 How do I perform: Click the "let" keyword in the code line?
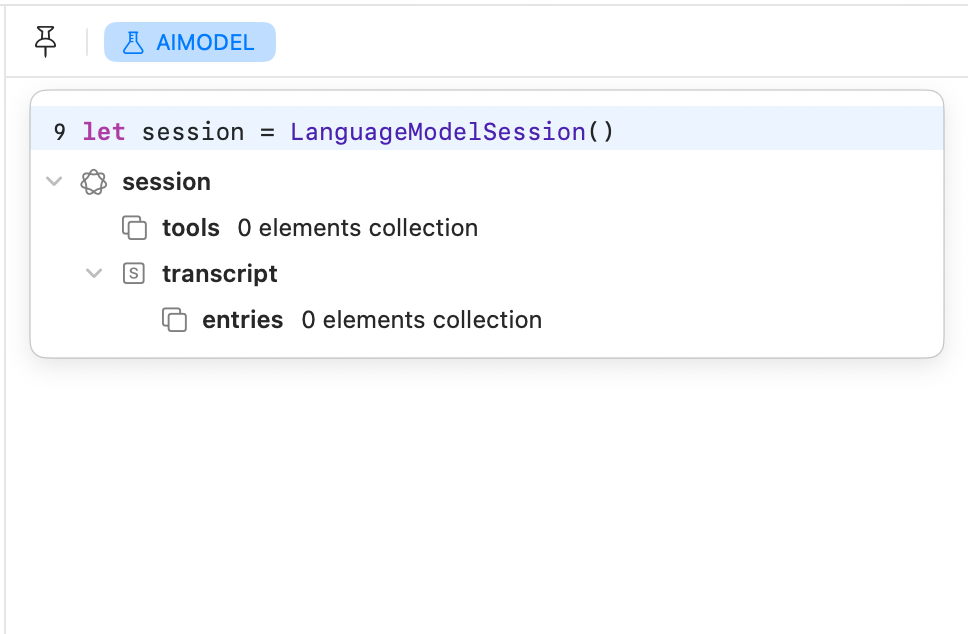104,132
